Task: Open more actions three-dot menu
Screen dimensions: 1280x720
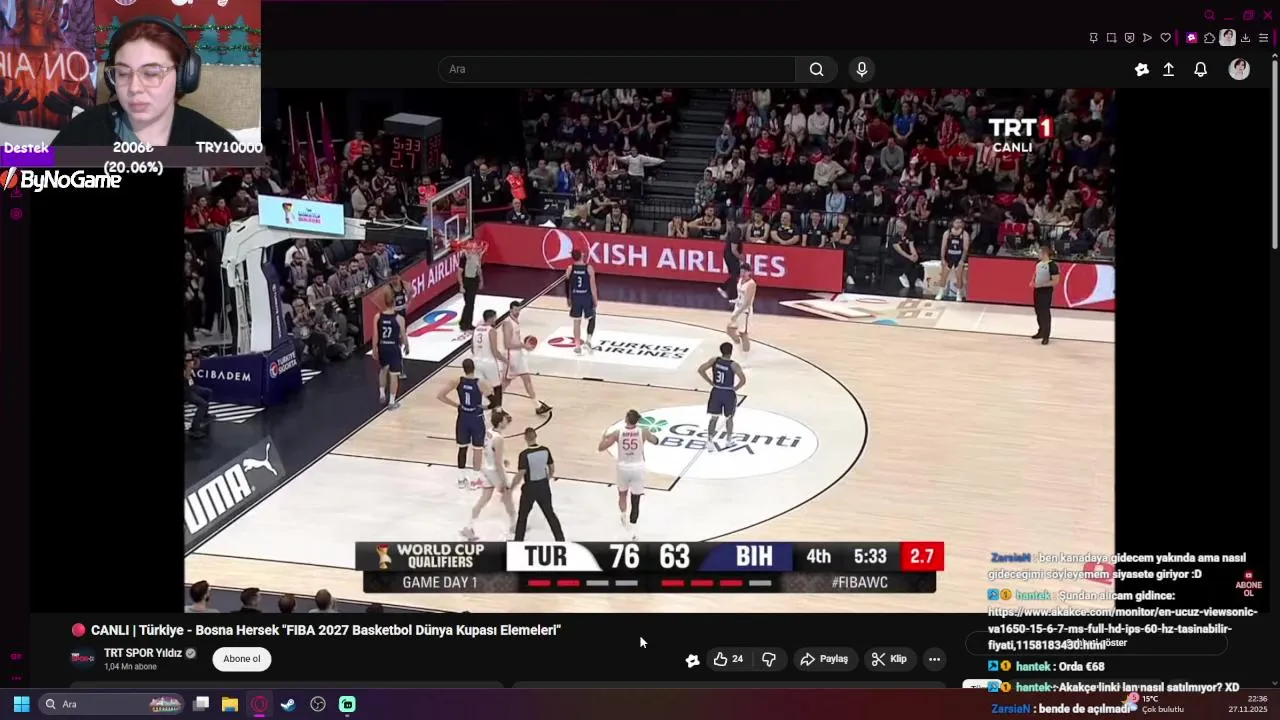Action: click(934, 659)
